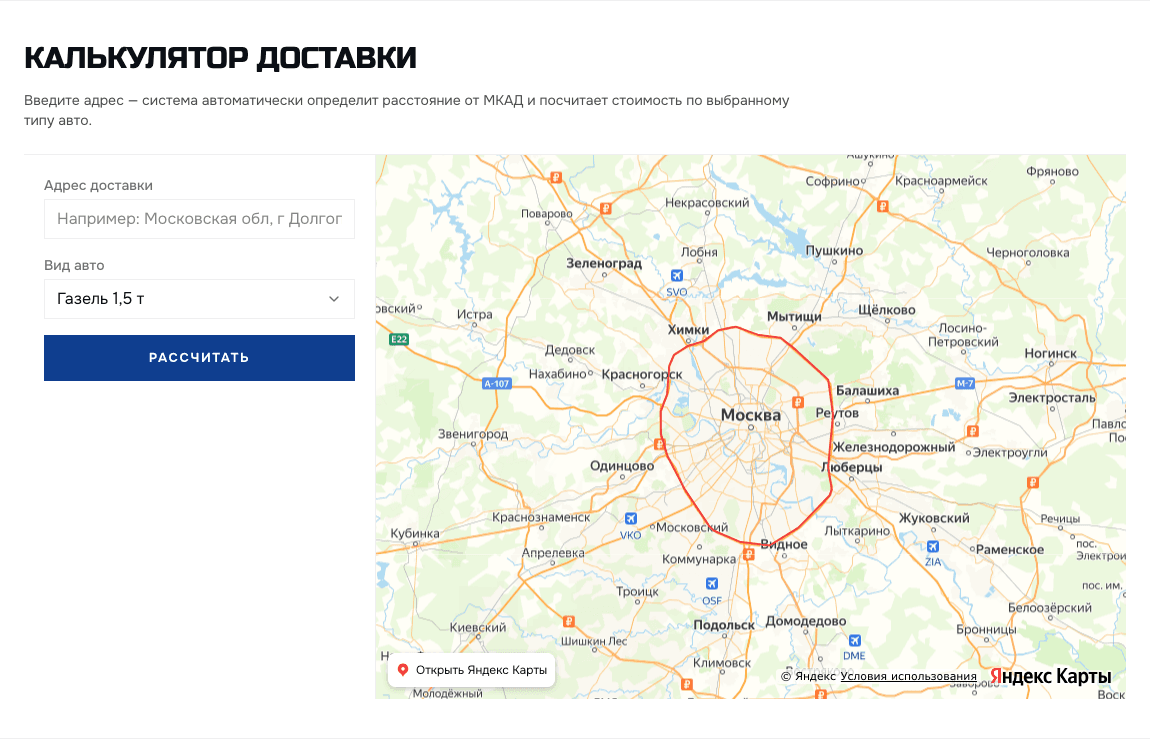Click the Поварово label on map

point(546,213)
